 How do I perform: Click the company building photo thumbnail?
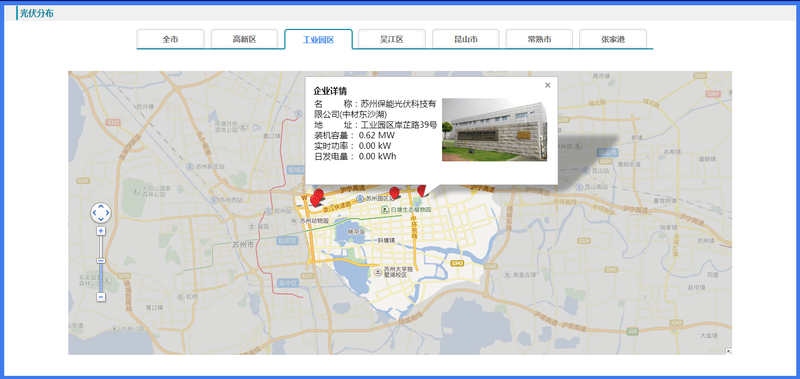coord(494,130)
